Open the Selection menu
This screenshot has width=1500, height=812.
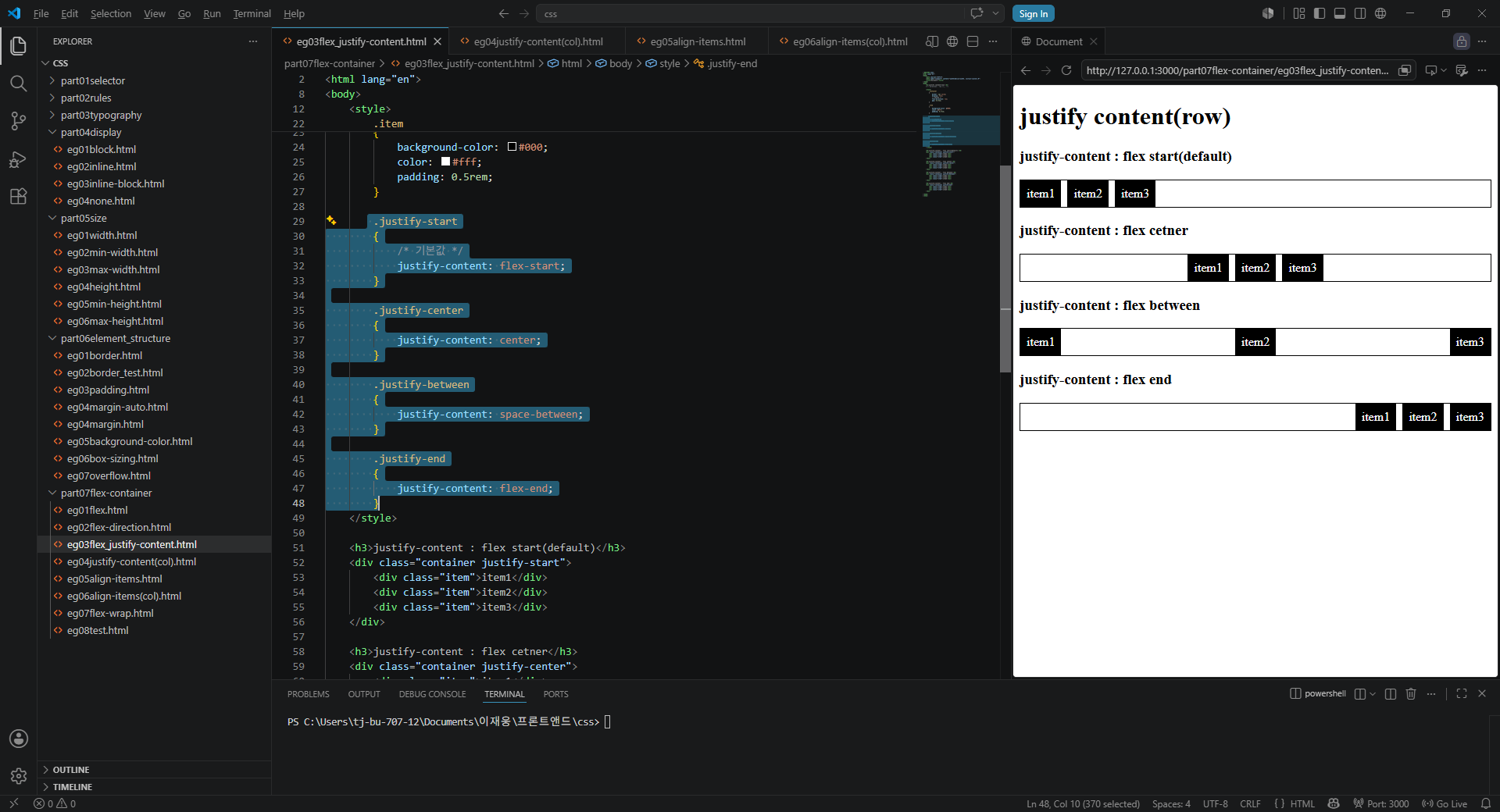pyautogui.click(x=111, y=13)
